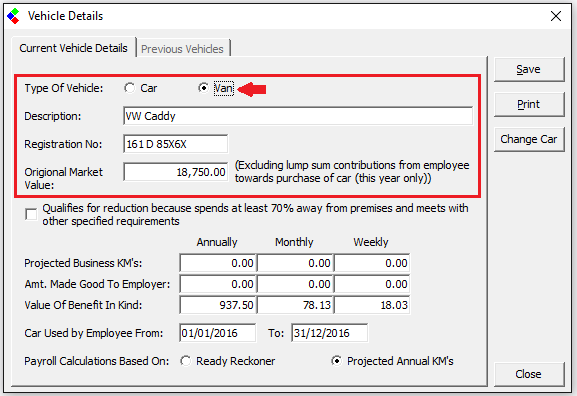Click the Monthly column heading
The height and width of the screenshot is (396, 577).
point(294,242)
